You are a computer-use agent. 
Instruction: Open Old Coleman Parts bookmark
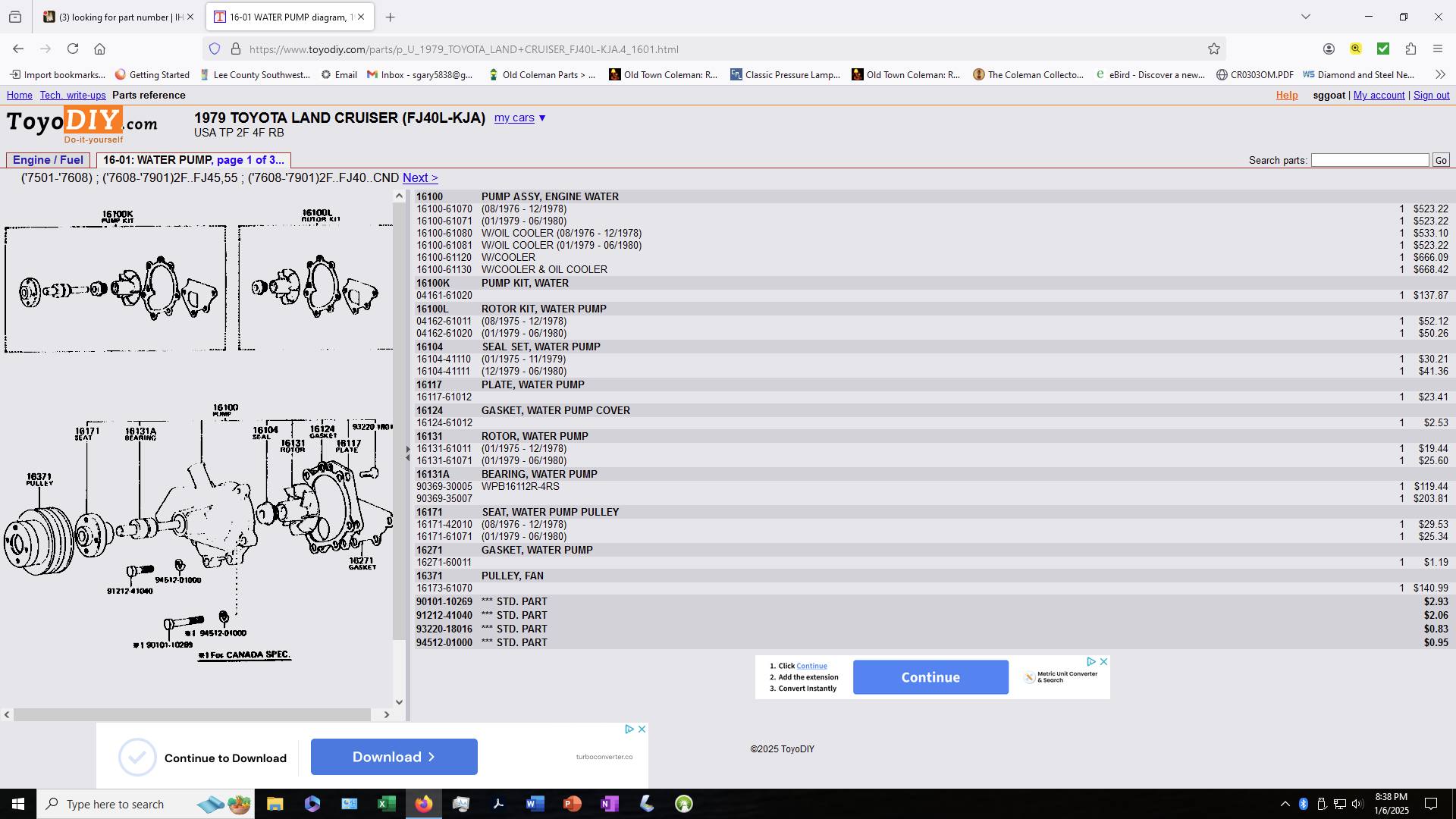coord(541,74)
